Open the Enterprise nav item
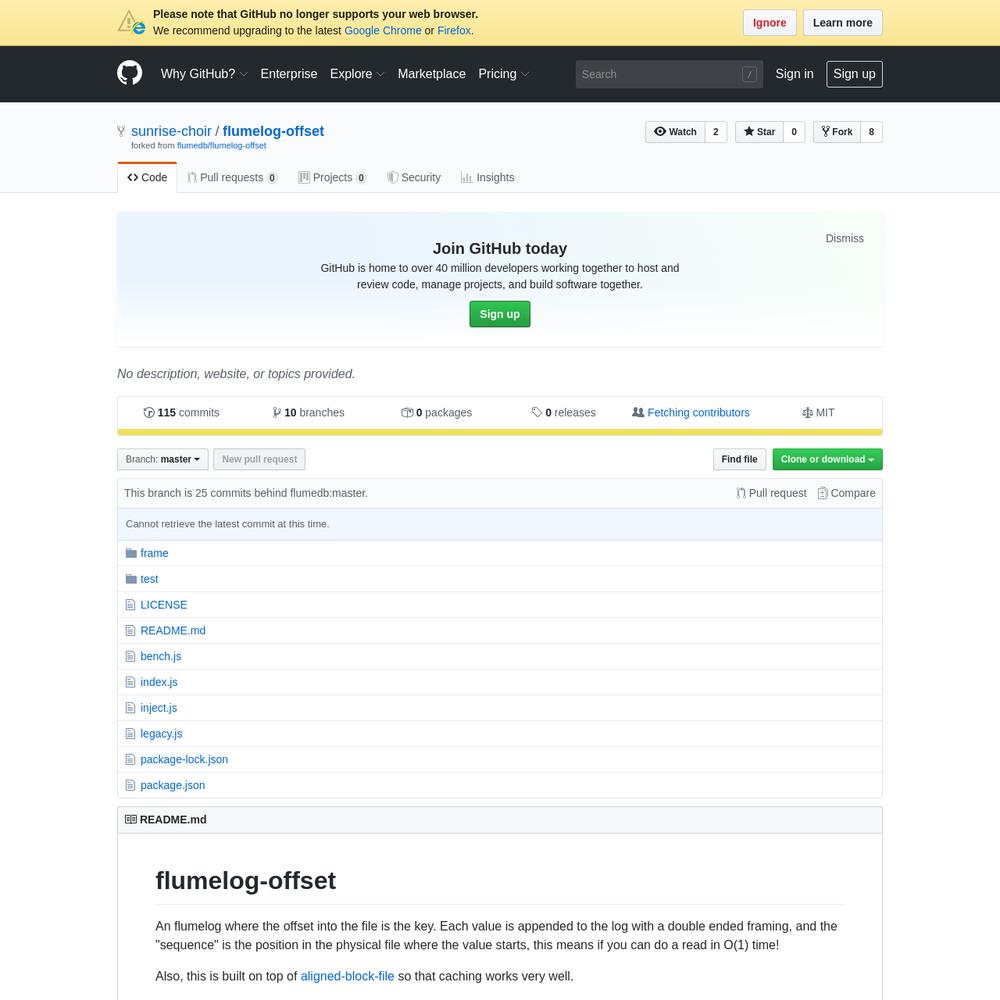Image resolution: width=1000 pixels, height=1000 pixels. 289,74
